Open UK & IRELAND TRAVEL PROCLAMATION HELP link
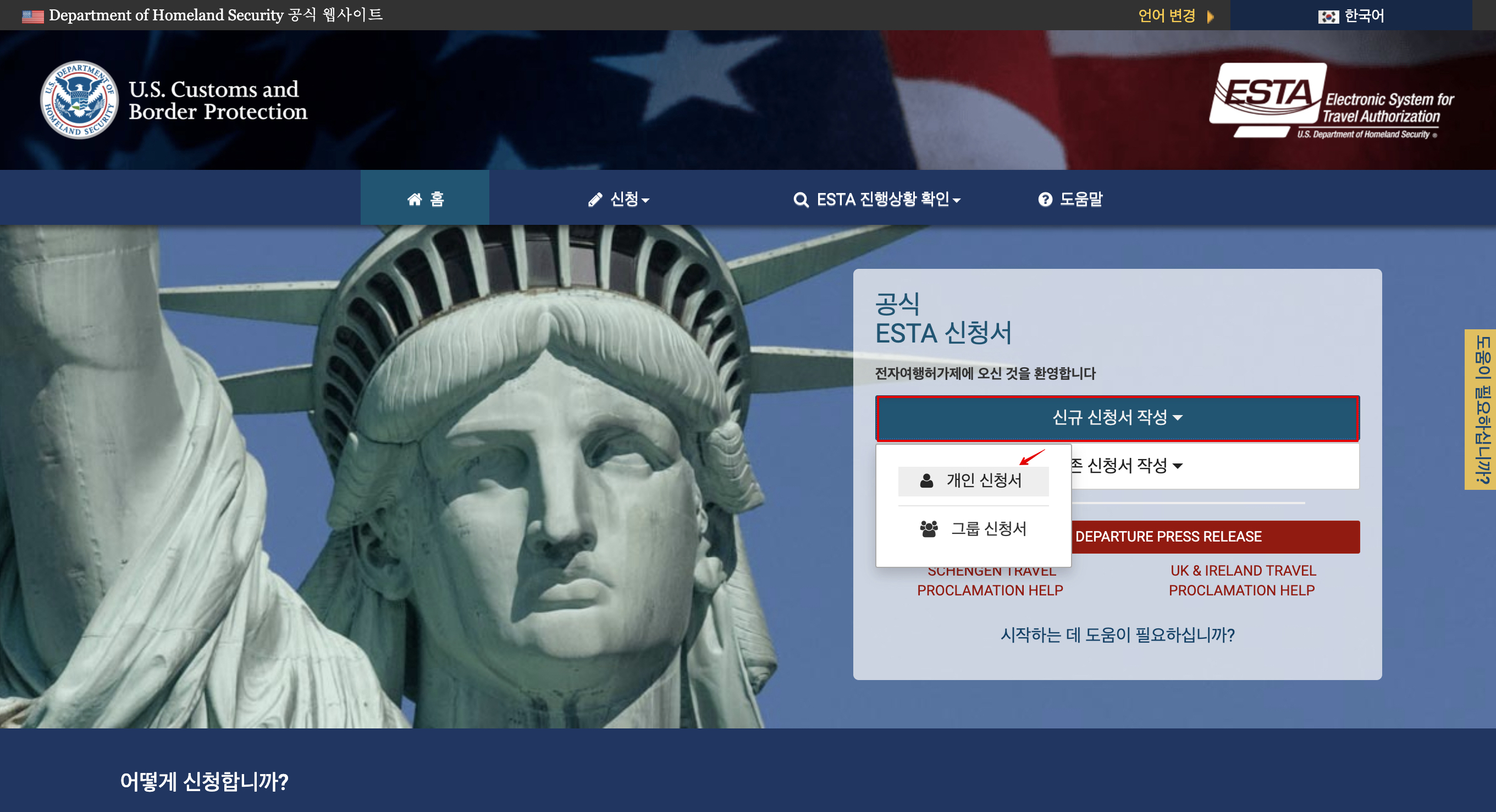1496x812 pixels. (1242, 580)
